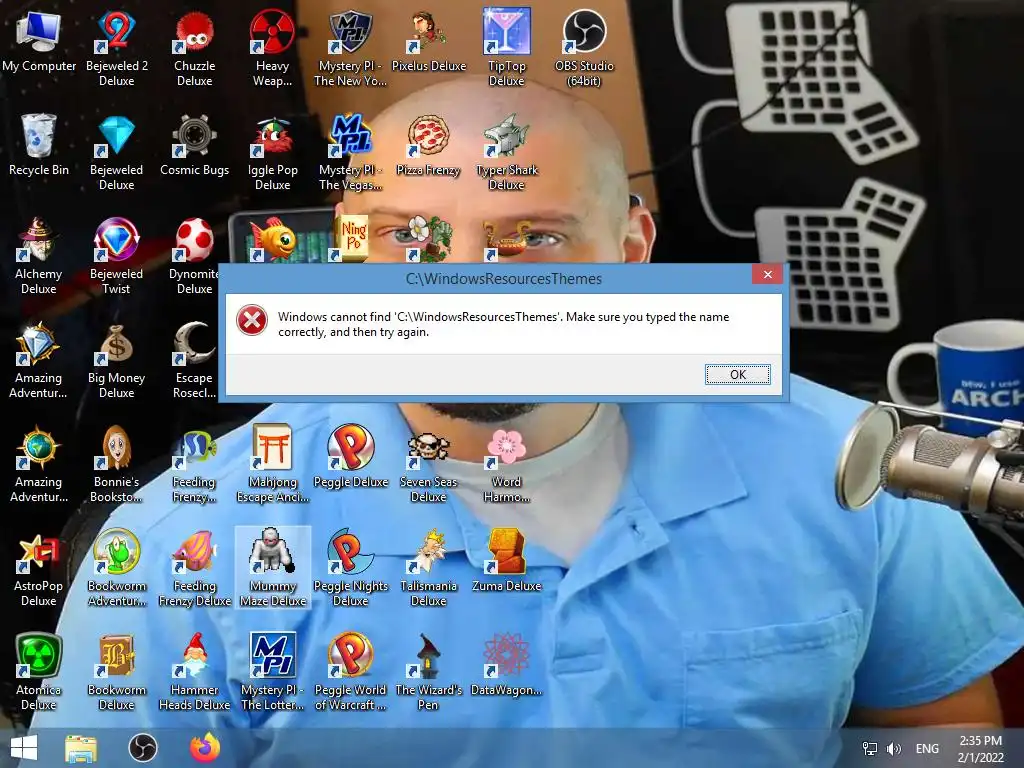
Task: Click the Feeding Frenzy 2 shortcut
Action: coord(195,464)
